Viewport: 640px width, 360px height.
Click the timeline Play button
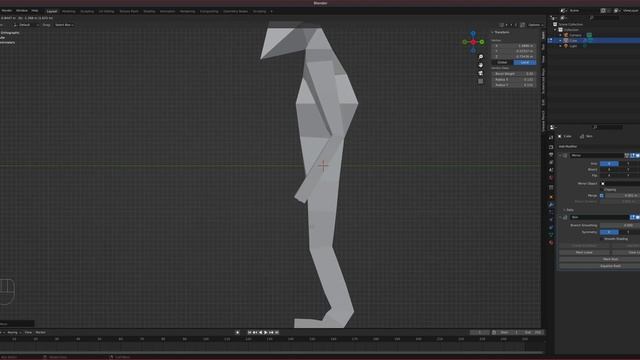click(266, 333)
